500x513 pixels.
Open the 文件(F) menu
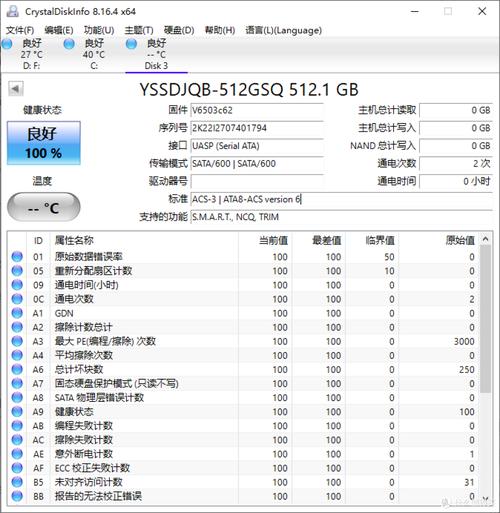coord(20,30)
